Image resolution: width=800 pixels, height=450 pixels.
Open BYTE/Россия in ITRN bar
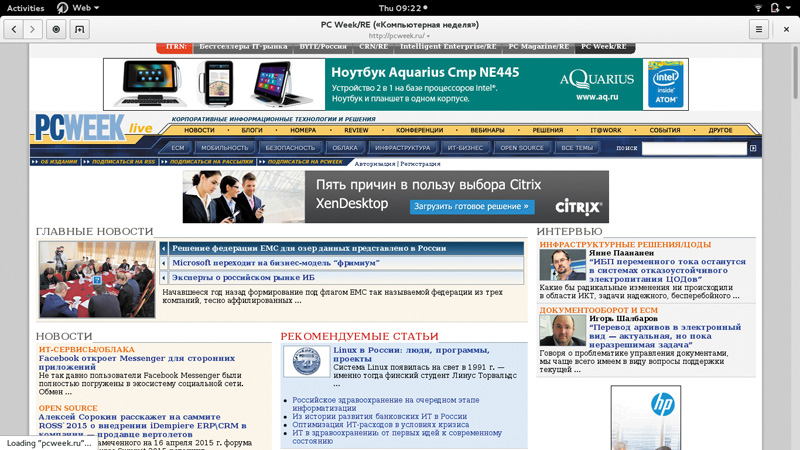[323, 46]
